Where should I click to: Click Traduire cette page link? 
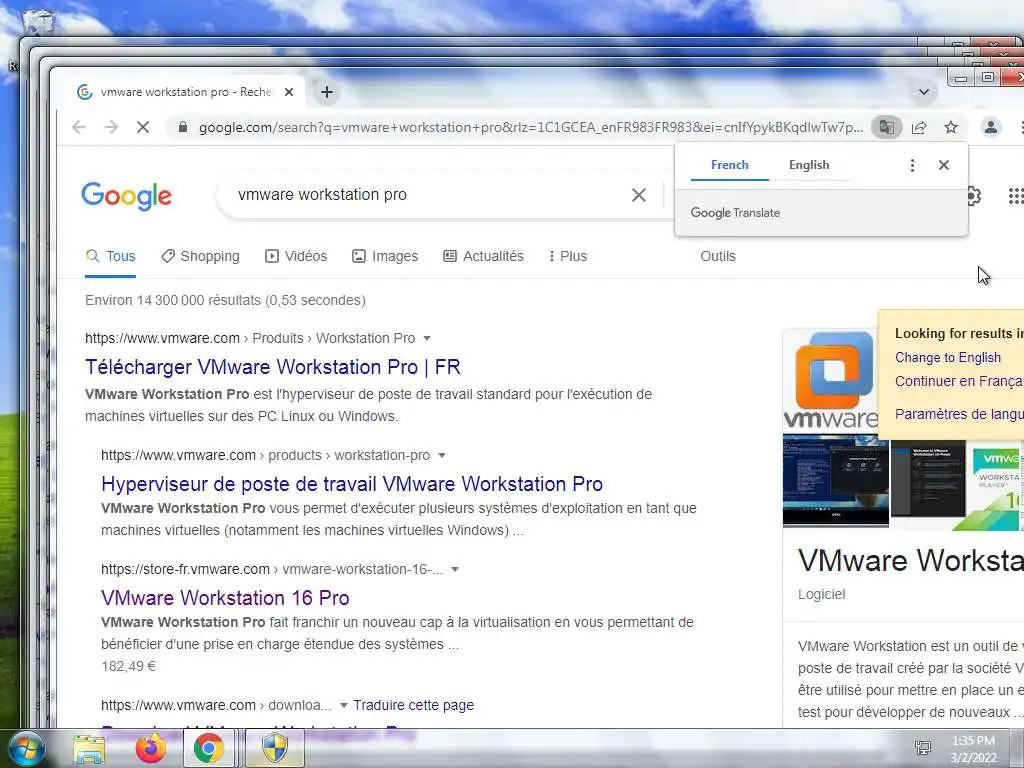[413, 705]
